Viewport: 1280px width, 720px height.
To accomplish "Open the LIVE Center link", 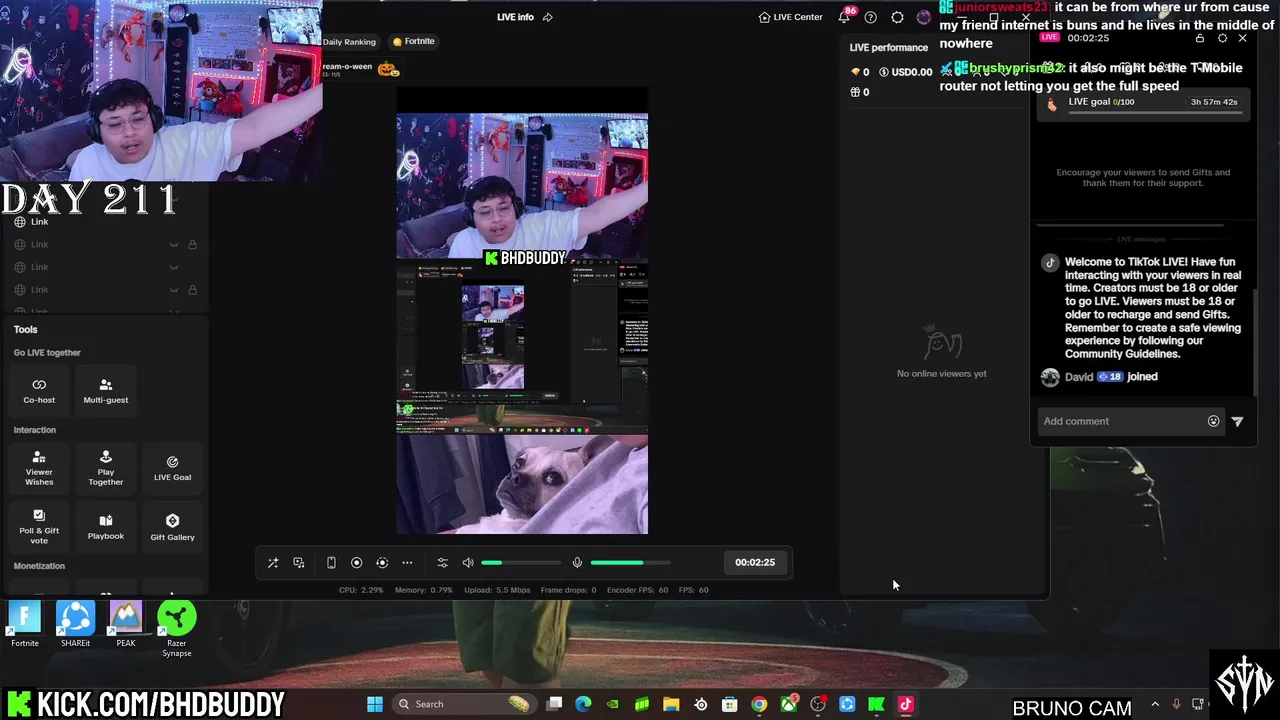I will tap(790, 17).
